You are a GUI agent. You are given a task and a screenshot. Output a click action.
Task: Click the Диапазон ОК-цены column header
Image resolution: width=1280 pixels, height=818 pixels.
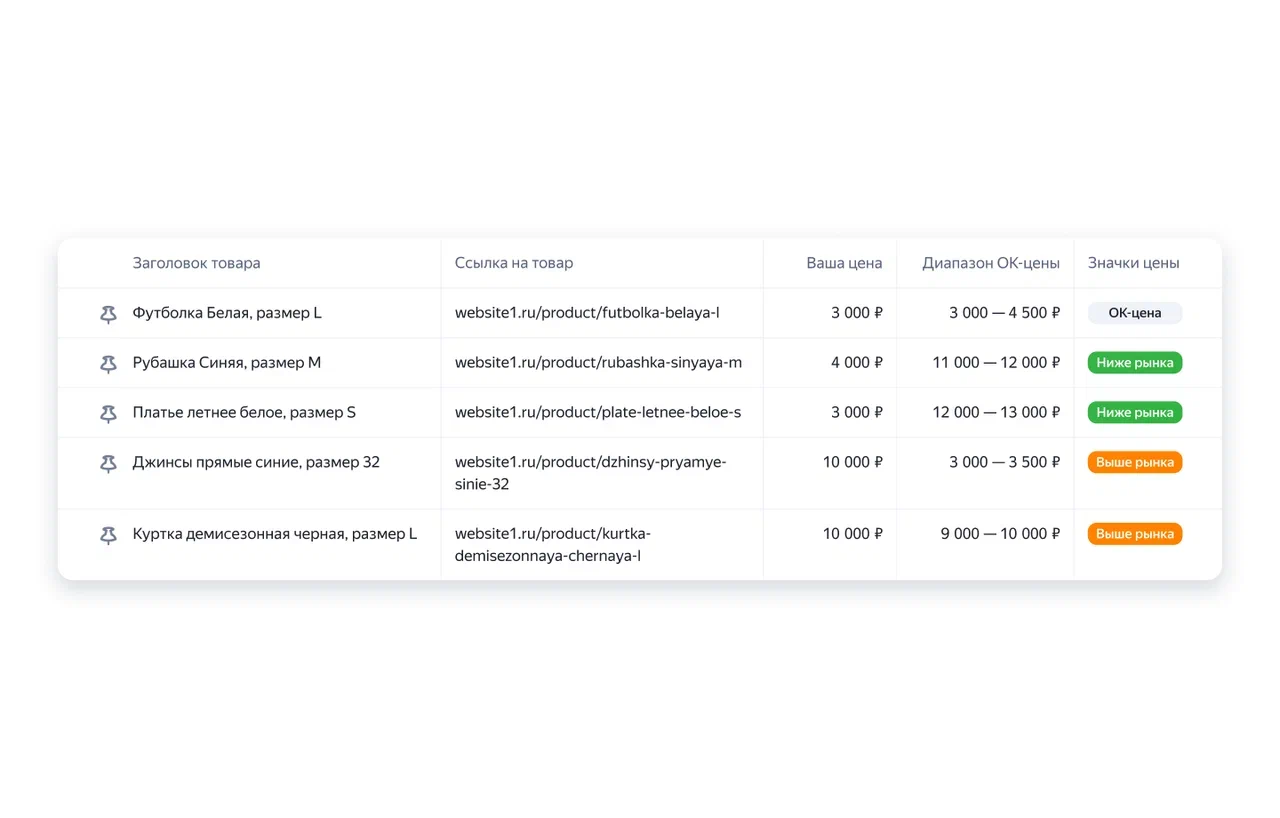[990, 263]
